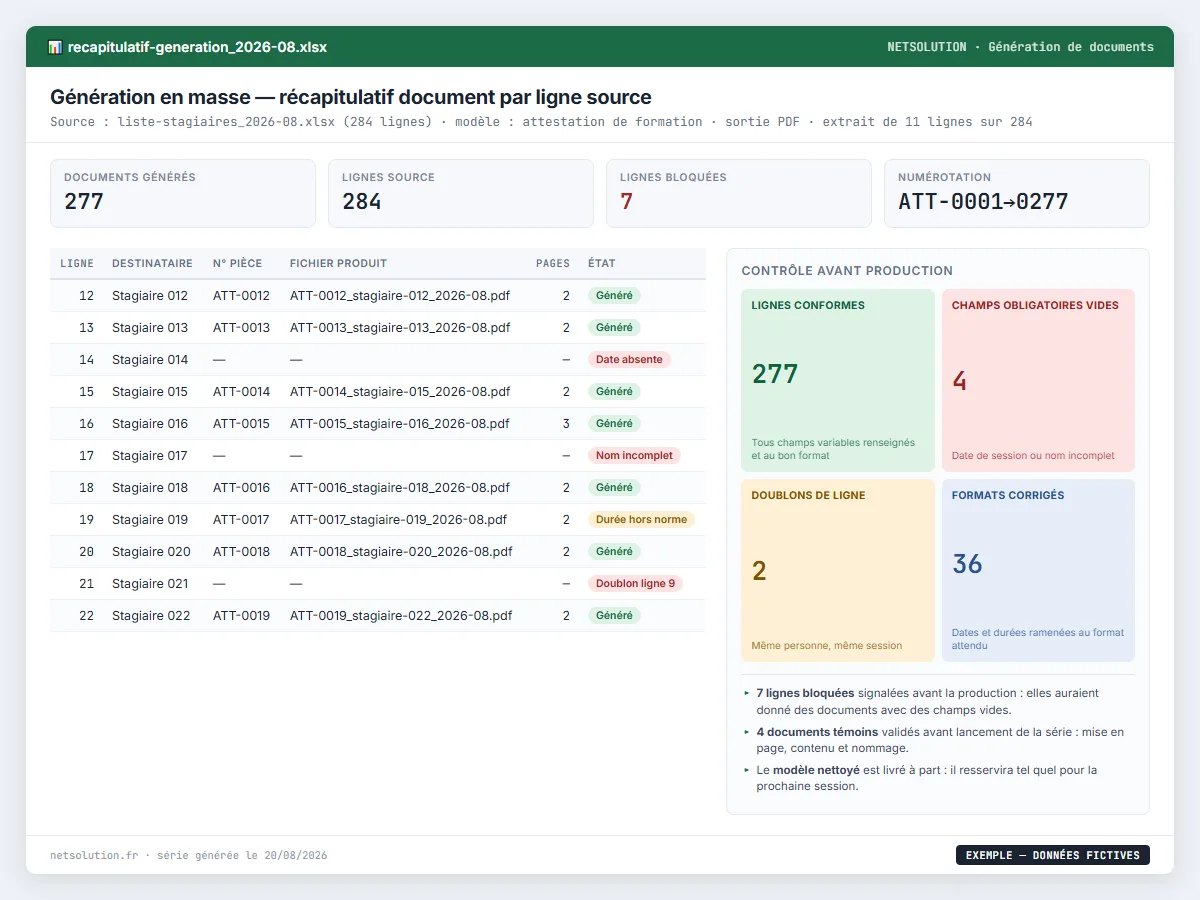Image resolution: width=1200 pixels, height=900 pixels.
Task: Select piece number ATT-0019
Action: coord(241,616)
